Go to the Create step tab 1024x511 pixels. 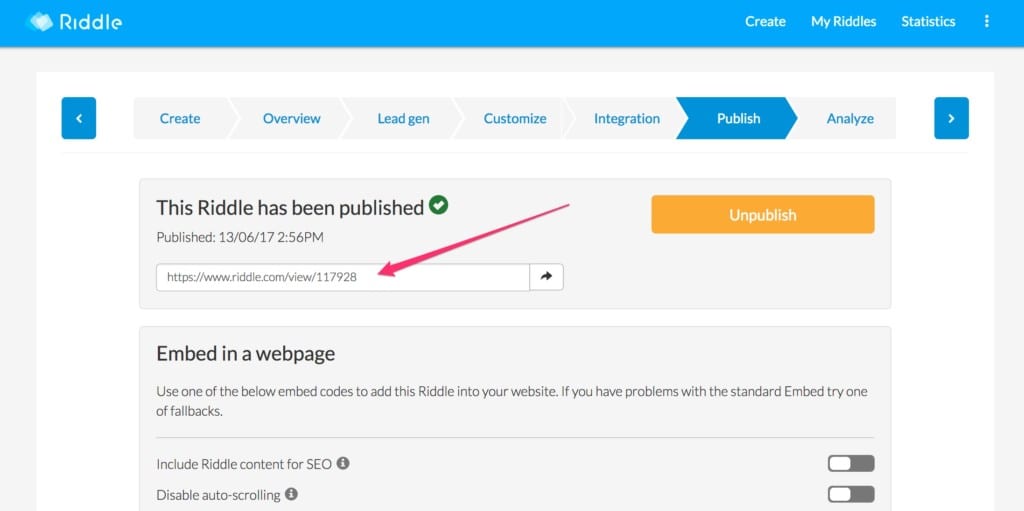[180, 118]
